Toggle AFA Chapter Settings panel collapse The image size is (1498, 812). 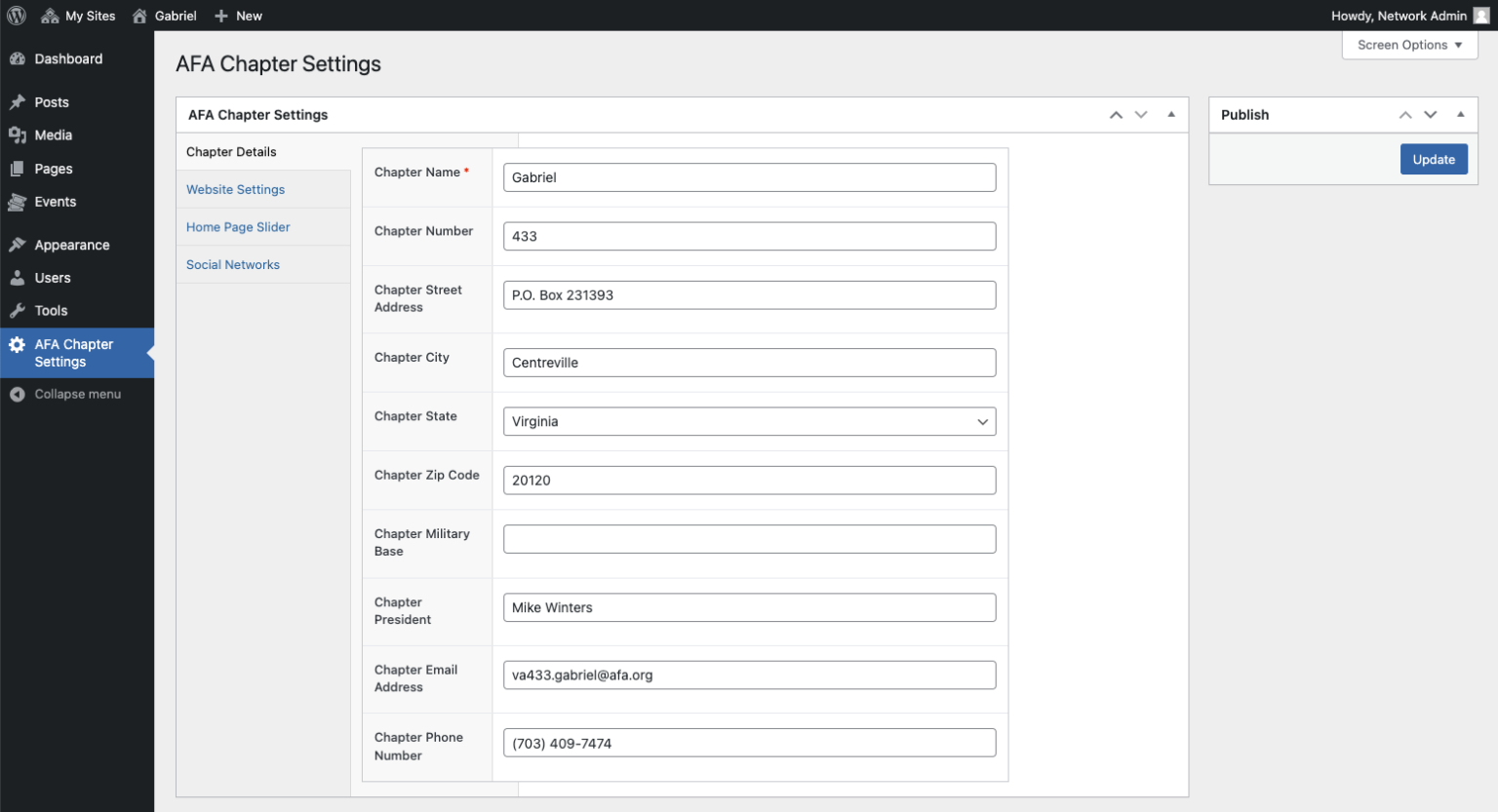[x=1171, y=115]
